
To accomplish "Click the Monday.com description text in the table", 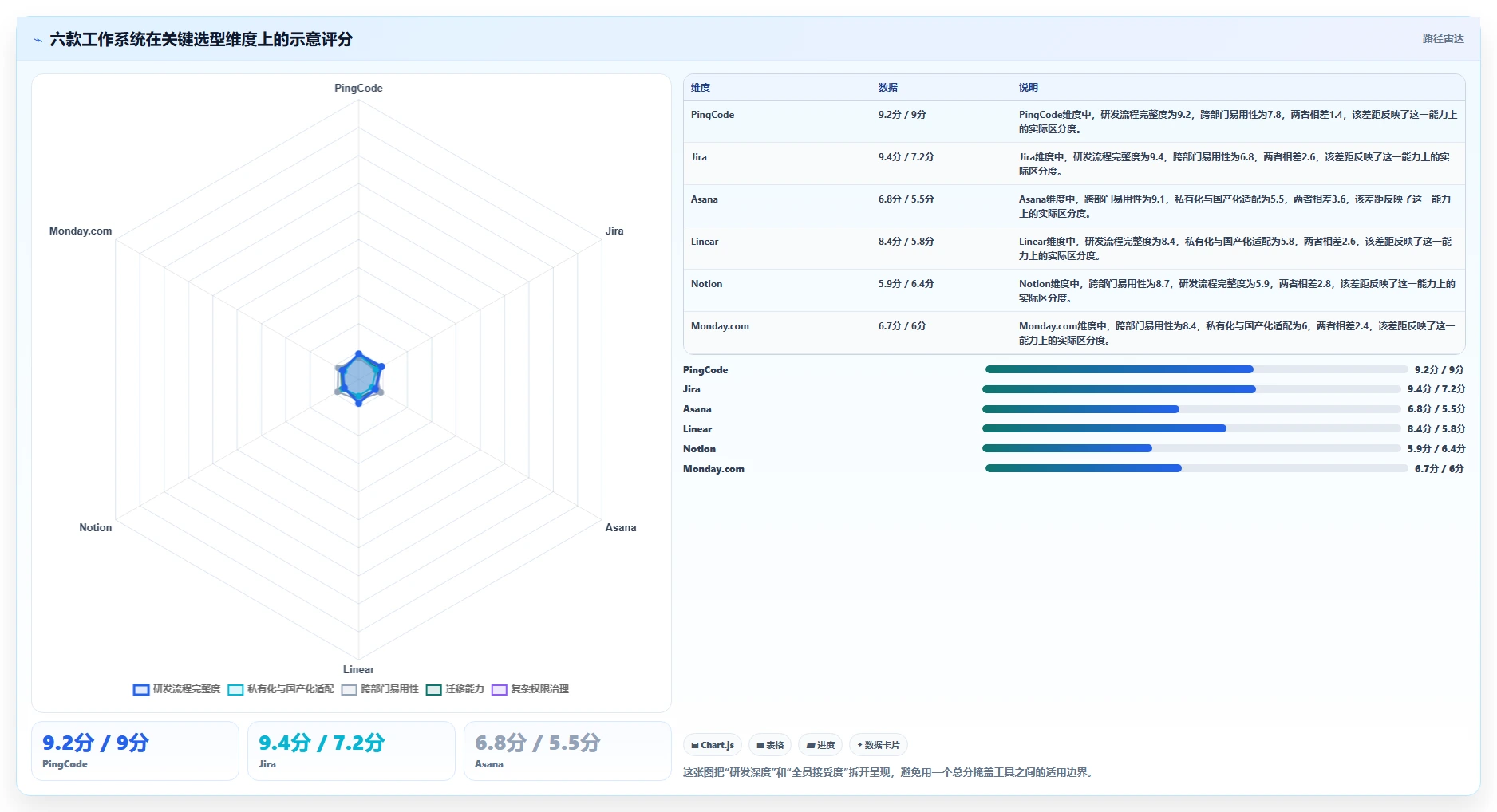I will (1237, 333).
